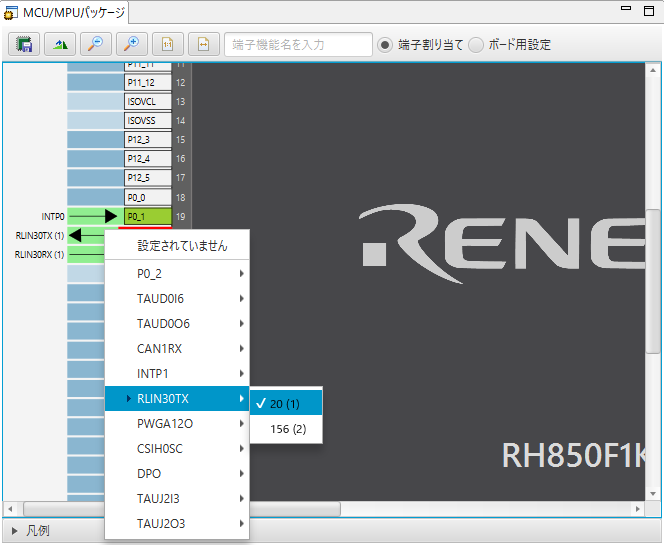Select the ボード用設定 radio button
The height and width of the screenshot is (545, 664).
[476, 44]
